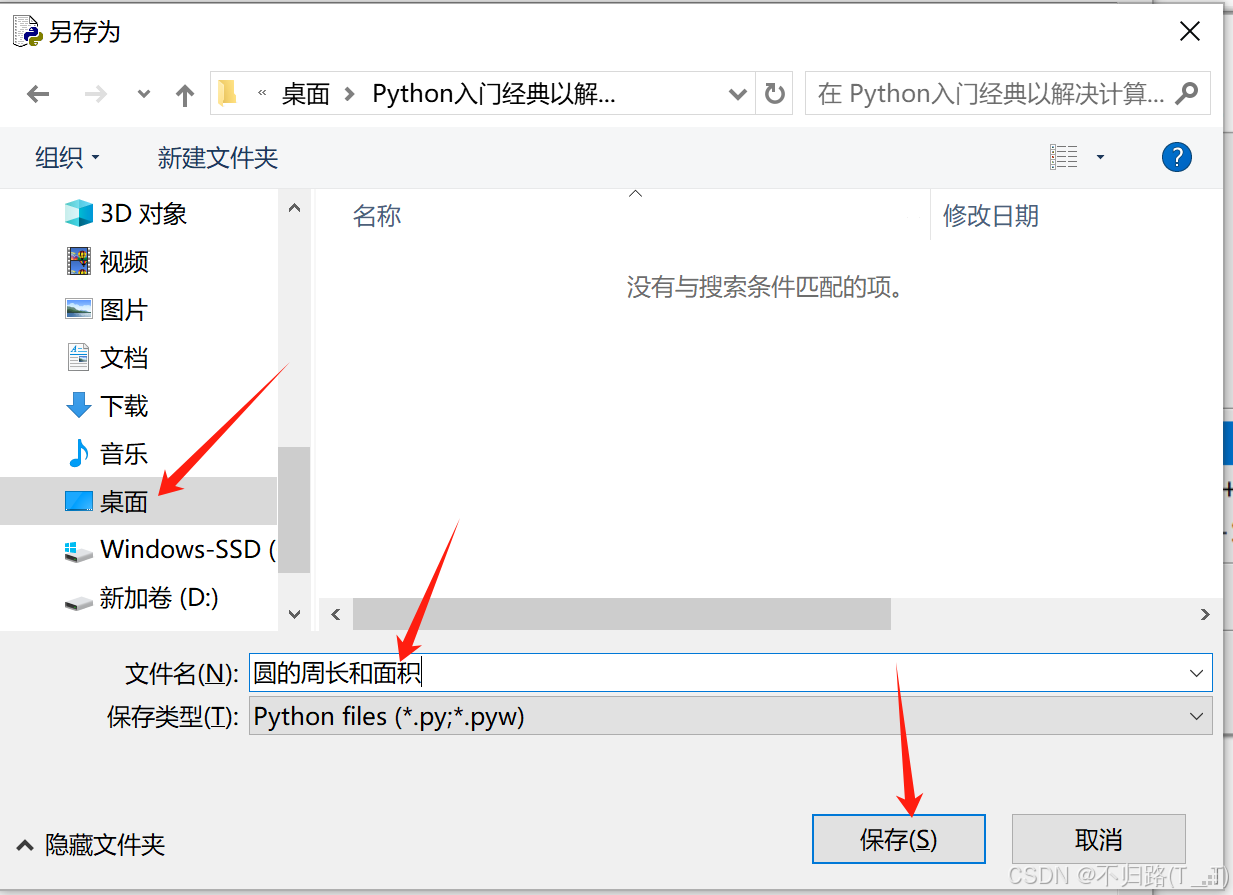The image size is (1233, 895).
Task: Open the 图片 folder in sidebar
Action: [x=121, y=309]
